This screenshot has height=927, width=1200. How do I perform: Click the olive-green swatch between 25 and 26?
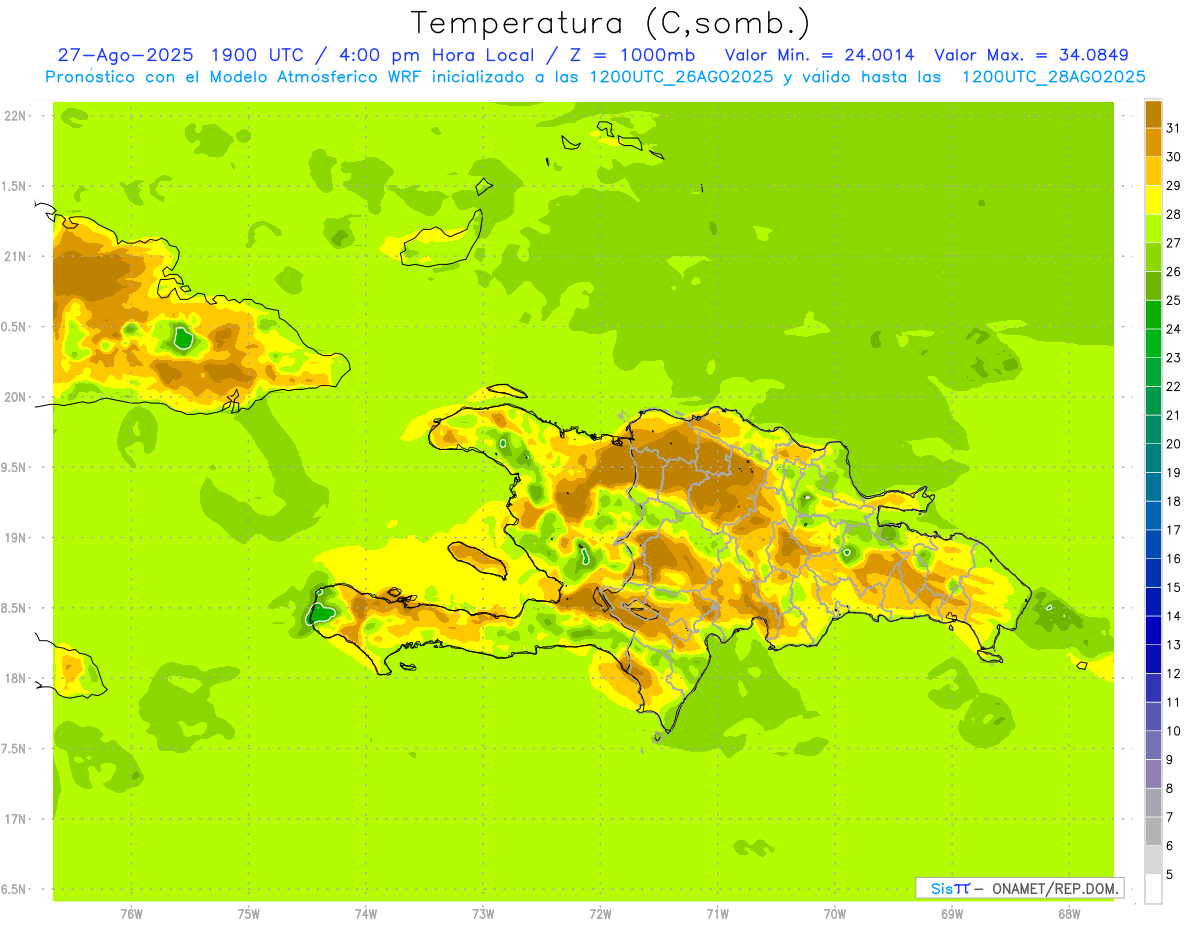[x=1153, y=286]
